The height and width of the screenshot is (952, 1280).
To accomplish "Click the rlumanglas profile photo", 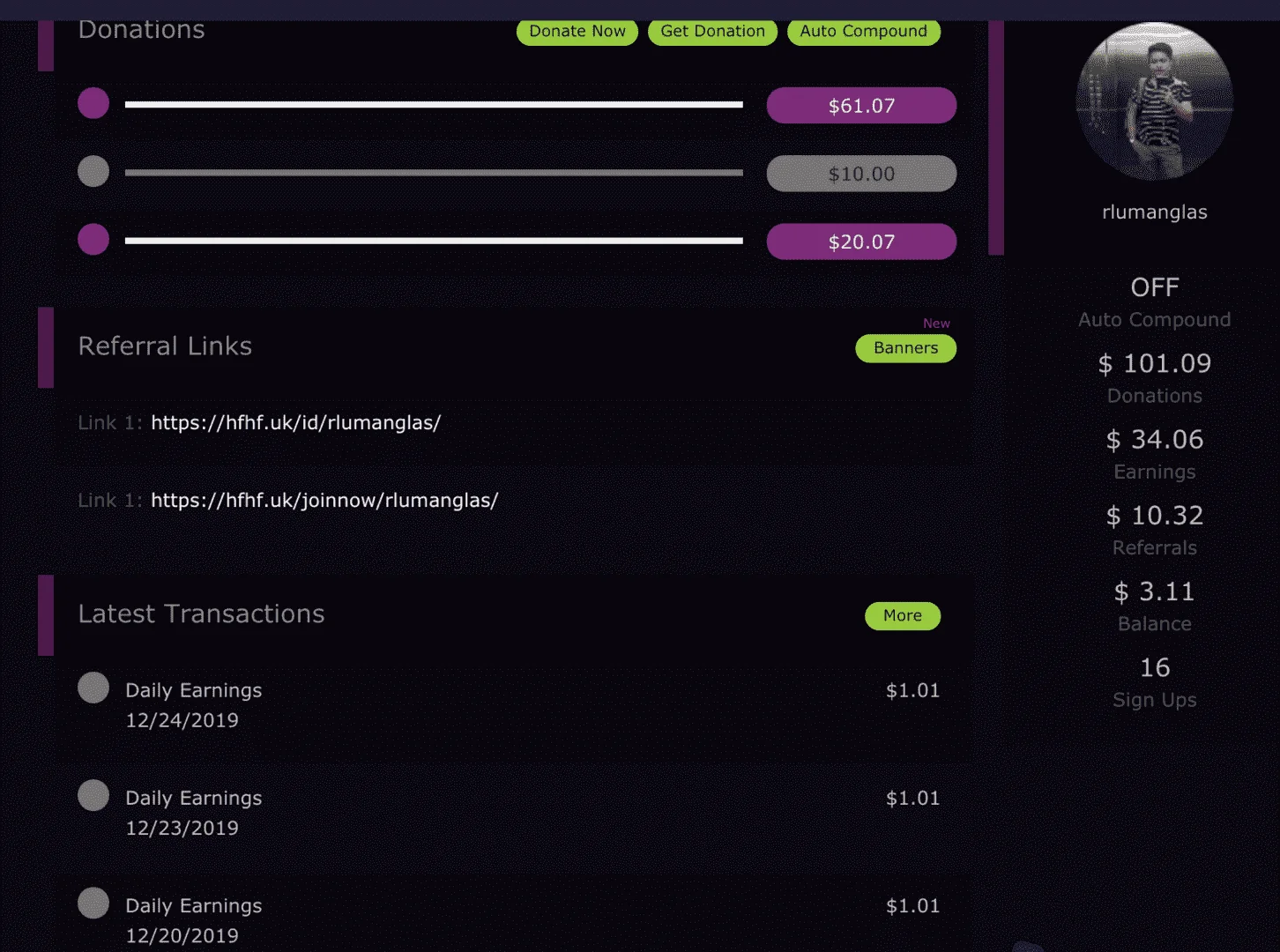I will coord(1154,102).
